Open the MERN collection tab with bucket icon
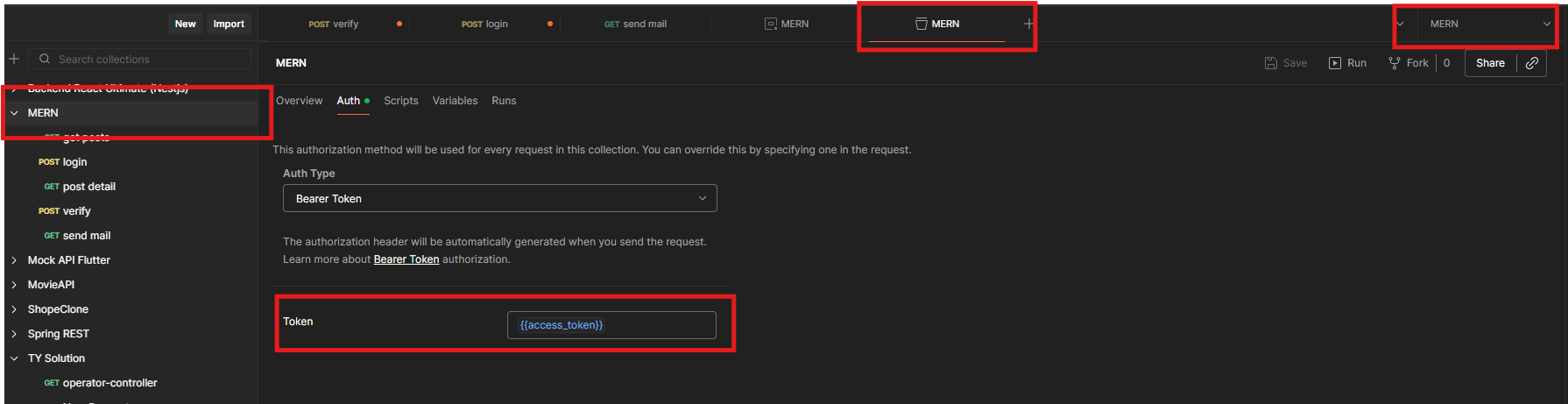The image size is (1568, 404). (x=936, y=24)
